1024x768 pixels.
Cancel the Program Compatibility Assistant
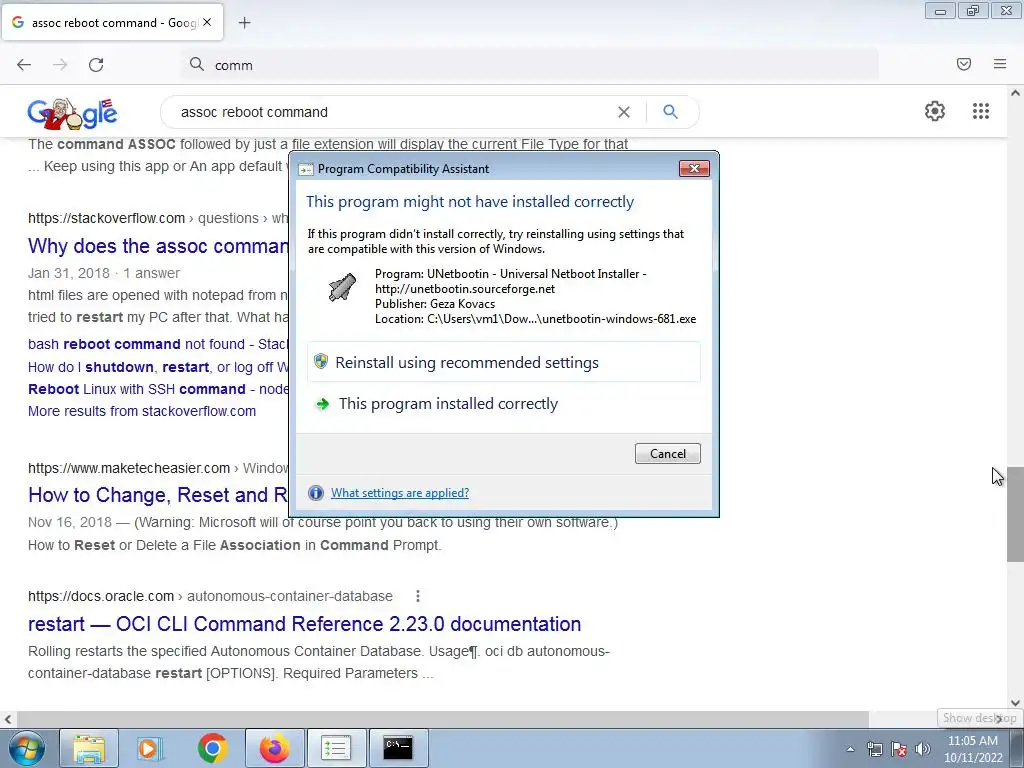pos(667,454)
